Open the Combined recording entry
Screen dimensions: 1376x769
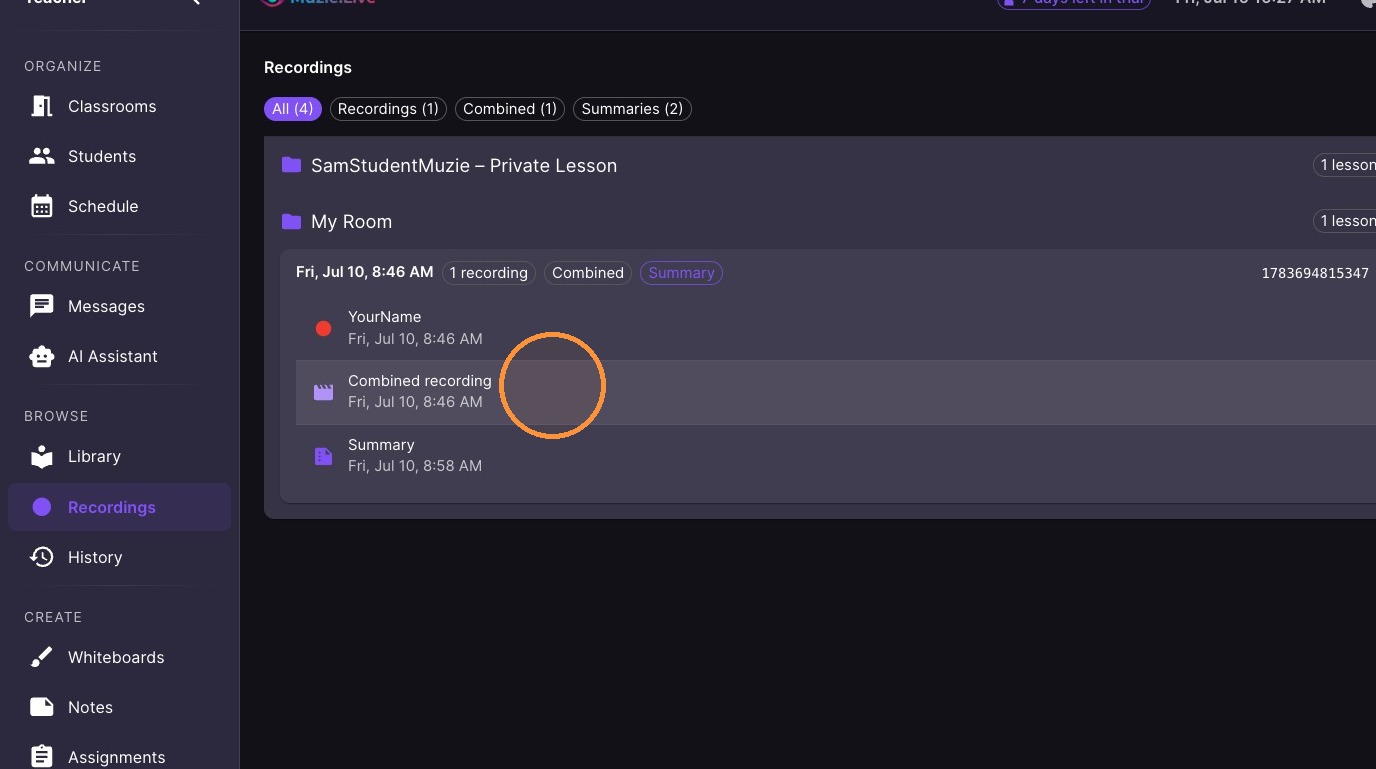tap(836, 392)
